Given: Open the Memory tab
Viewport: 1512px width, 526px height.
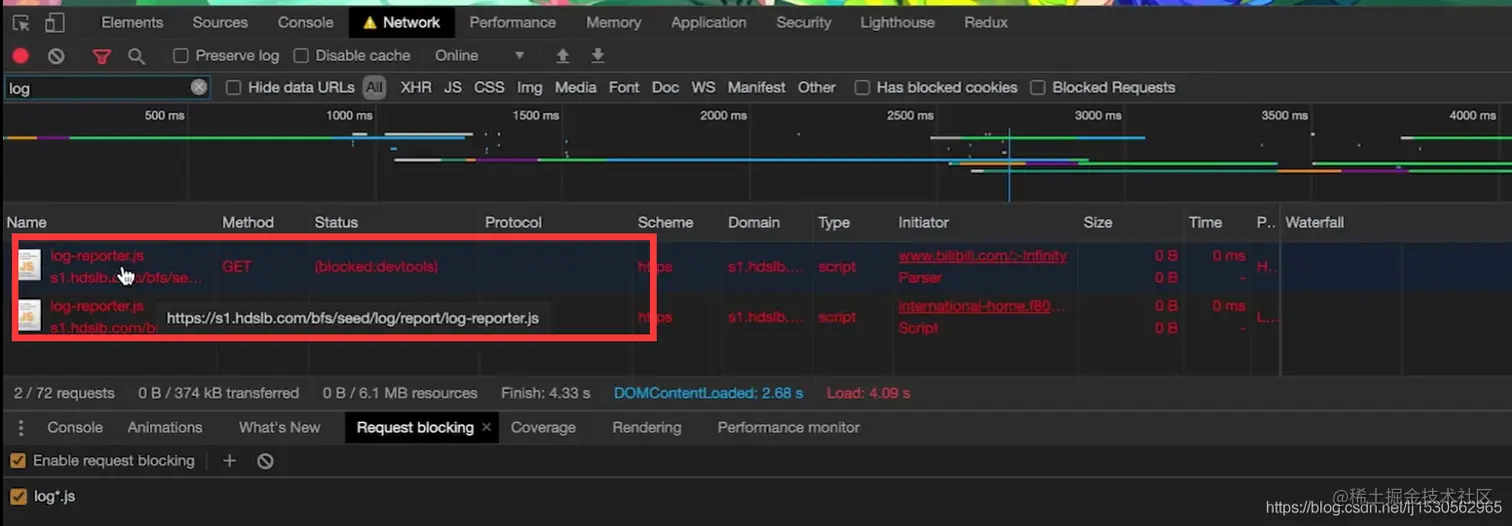Looking at the screenshot, I should click(x=613, y=22).
